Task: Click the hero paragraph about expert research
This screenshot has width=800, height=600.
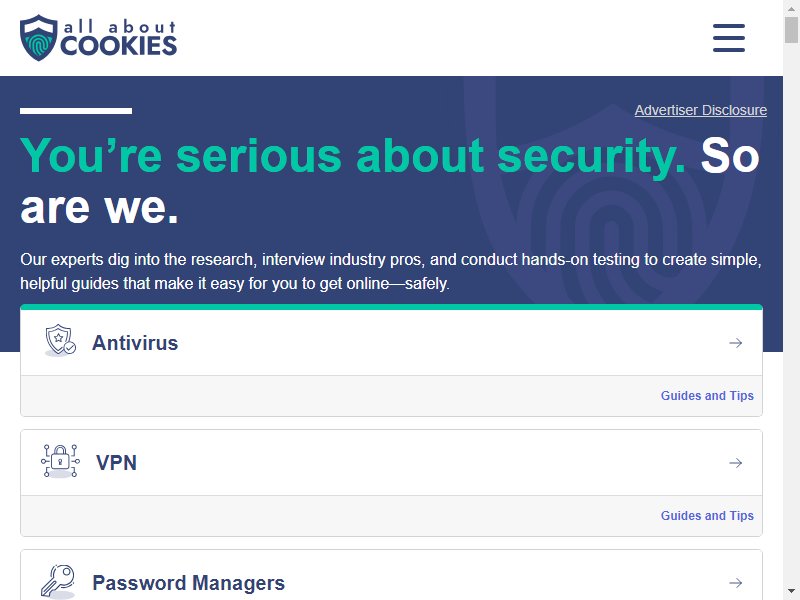Action: click(x=391, y=271)
